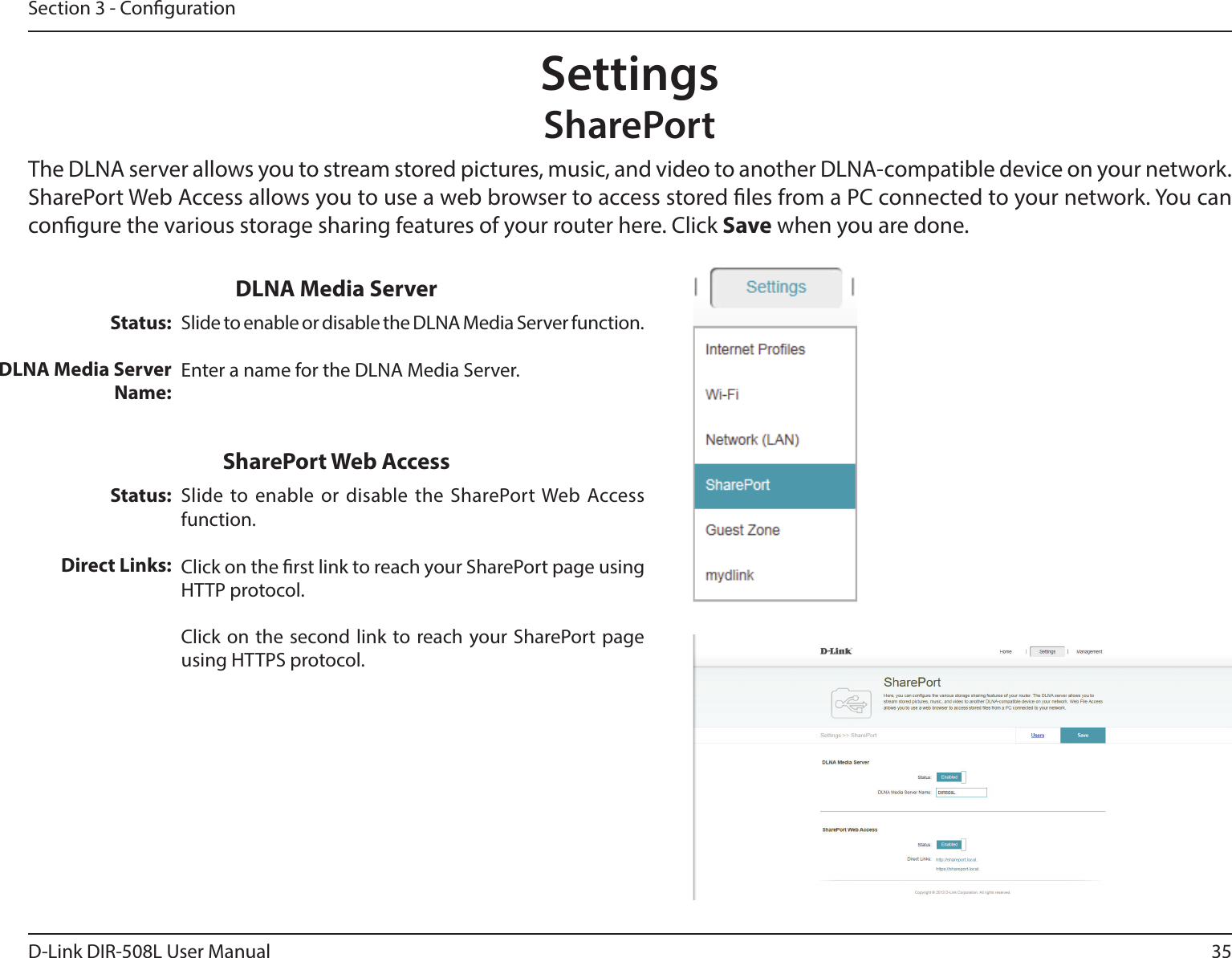Toggle the DLNA Media Server Enabled switch
The height and width of the screenshot is (958, 1232).
tap(951, 777)
